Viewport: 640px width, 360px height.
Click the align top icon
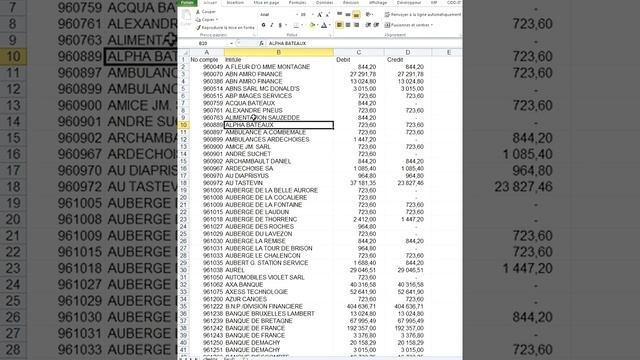point(340,14)
